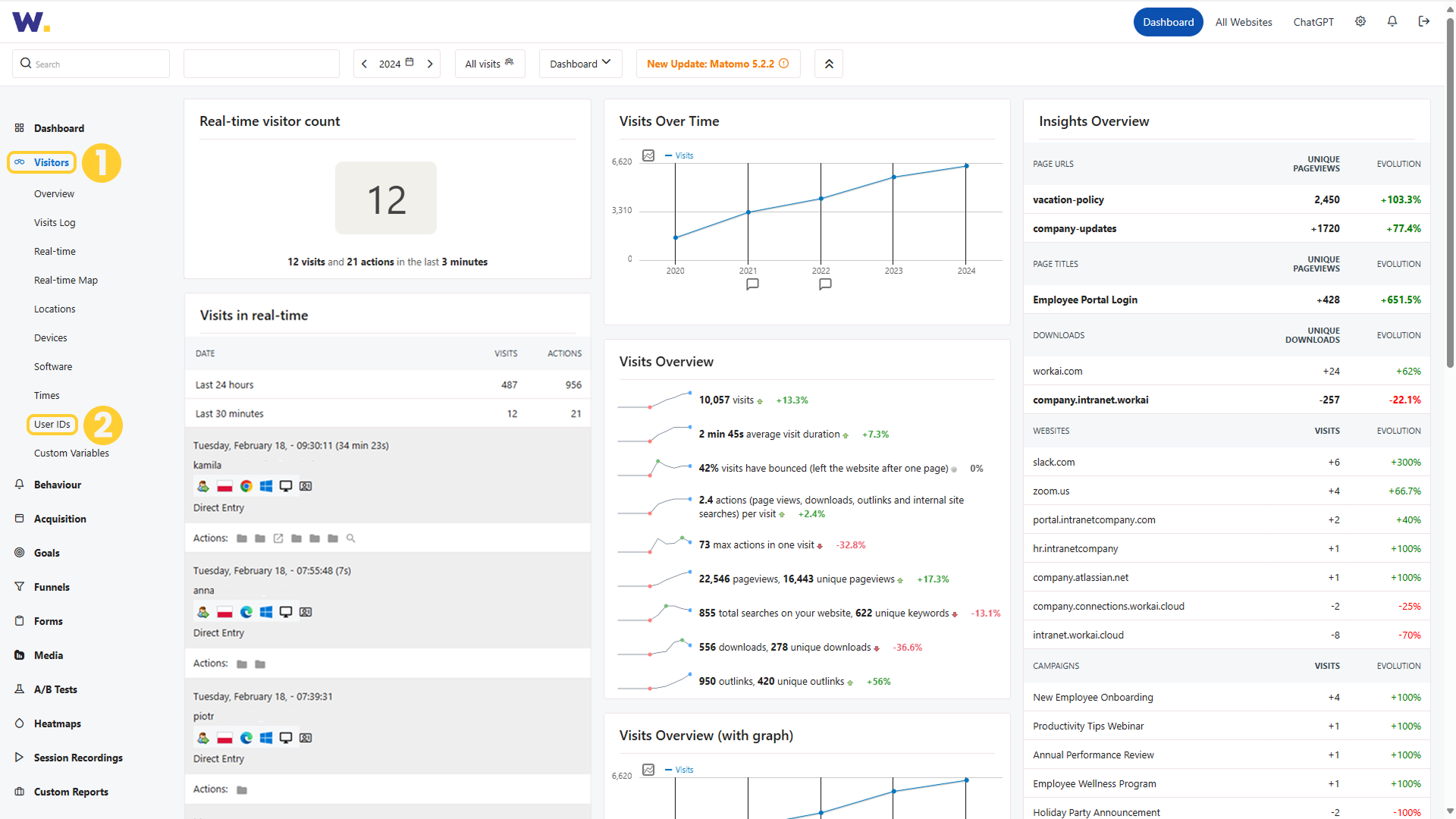
Task: Open the New Employee Onboarding campaign row
Action: click(x=1226, y=697)
